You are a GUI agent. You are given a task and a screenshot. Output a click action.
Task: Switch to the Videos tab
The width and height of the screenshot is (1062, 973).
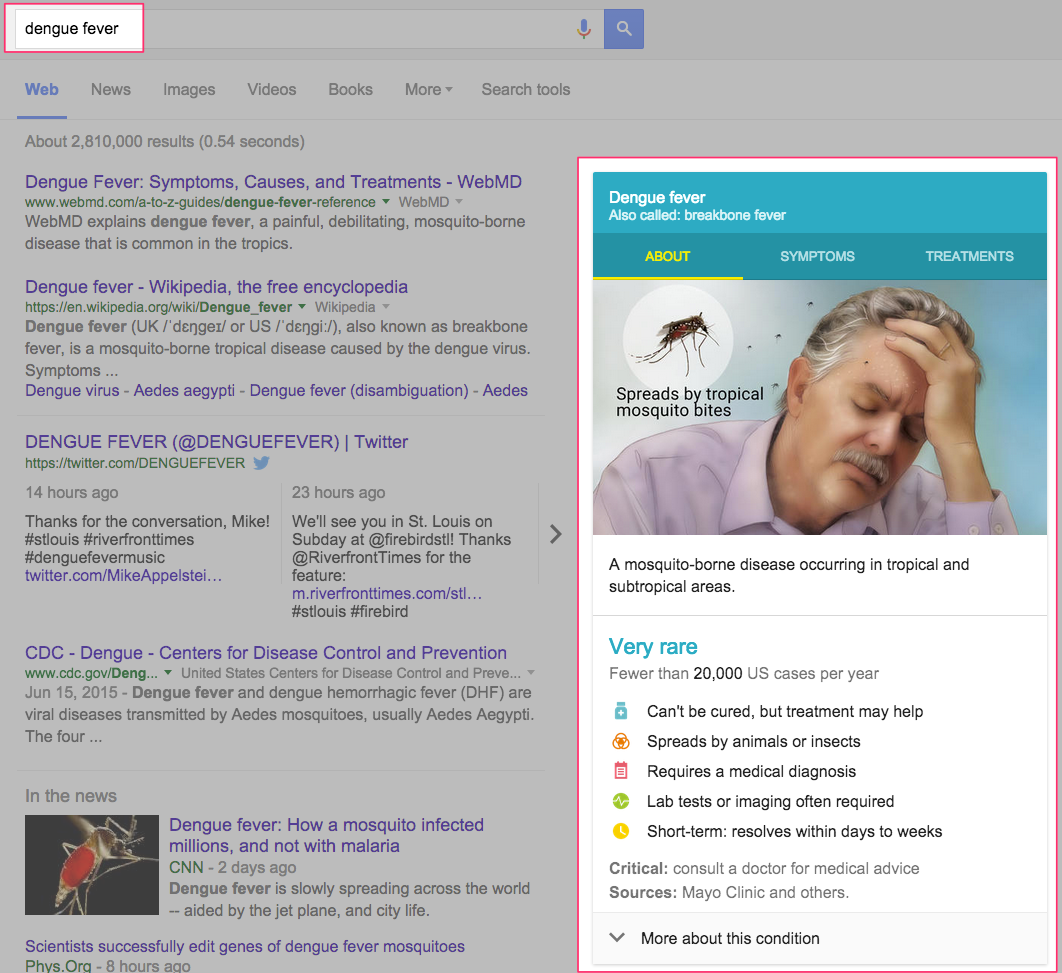tap(272, 89)
